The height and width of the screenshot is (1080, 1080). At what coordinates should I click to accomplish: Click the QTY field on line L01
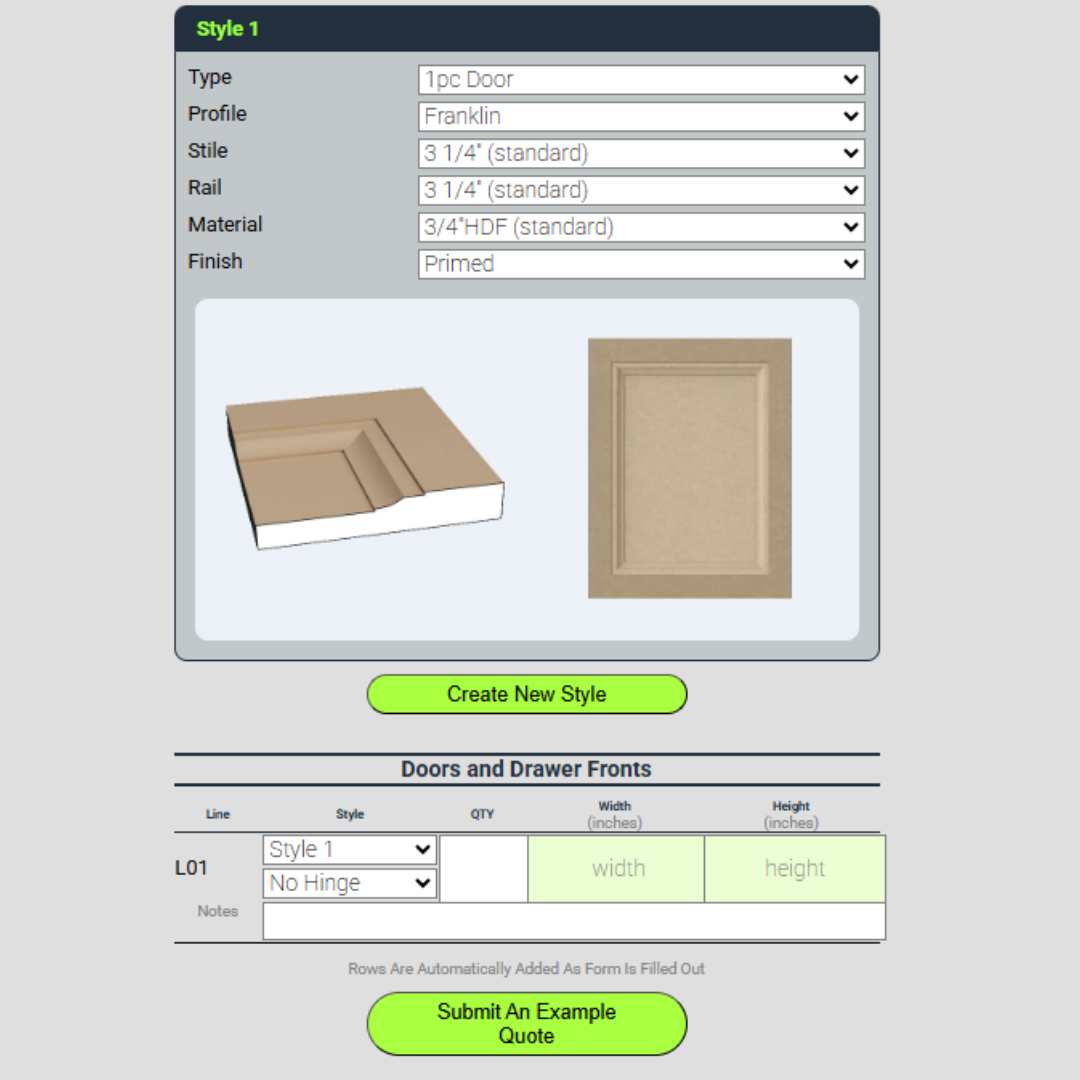pyautogui.click(x=483, y=868)
